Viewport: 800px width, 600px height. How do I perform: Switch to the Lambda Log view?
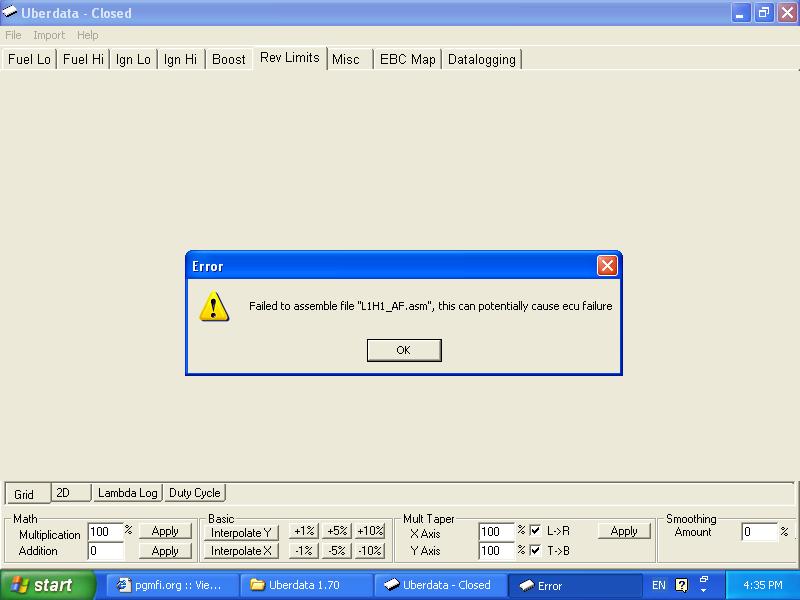[x=127, y=493]
